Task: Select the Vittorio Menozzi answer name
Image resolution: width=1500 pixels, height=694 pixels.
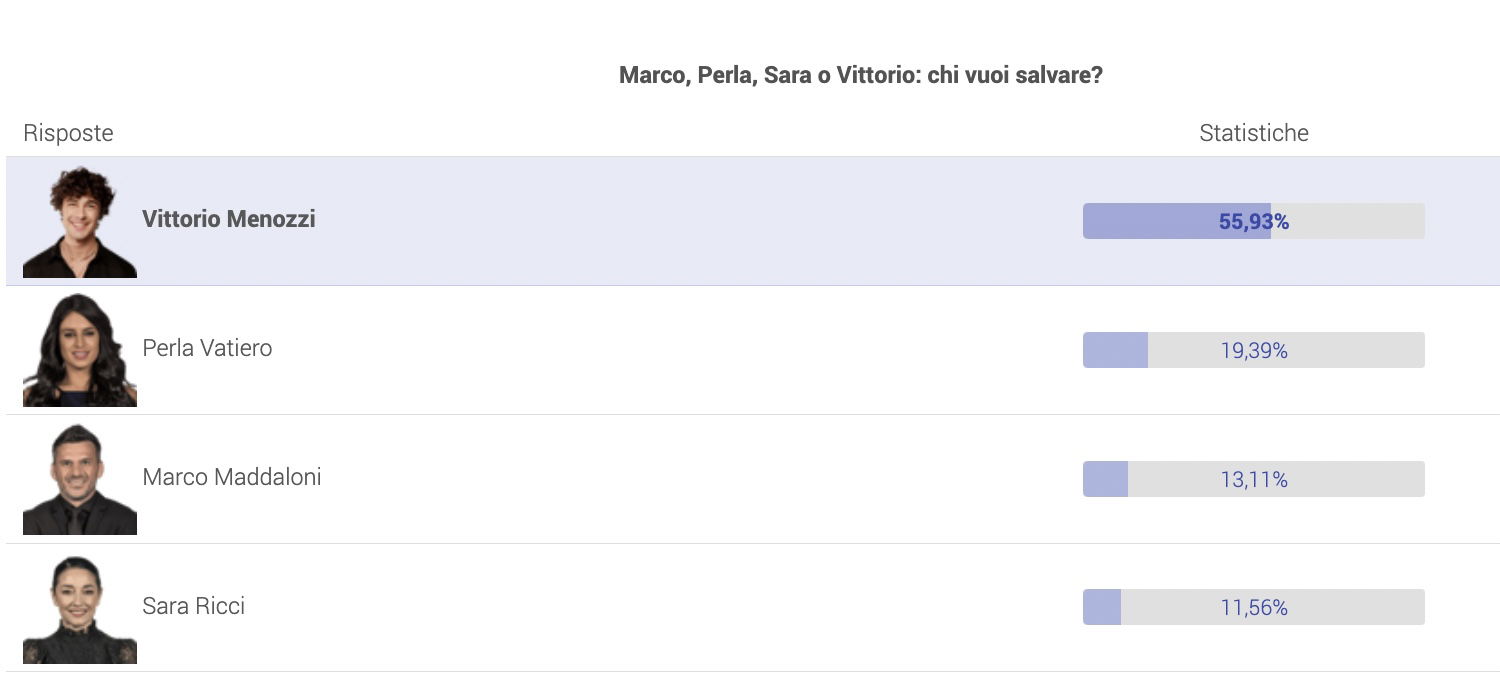Action: tap(229, 219)
